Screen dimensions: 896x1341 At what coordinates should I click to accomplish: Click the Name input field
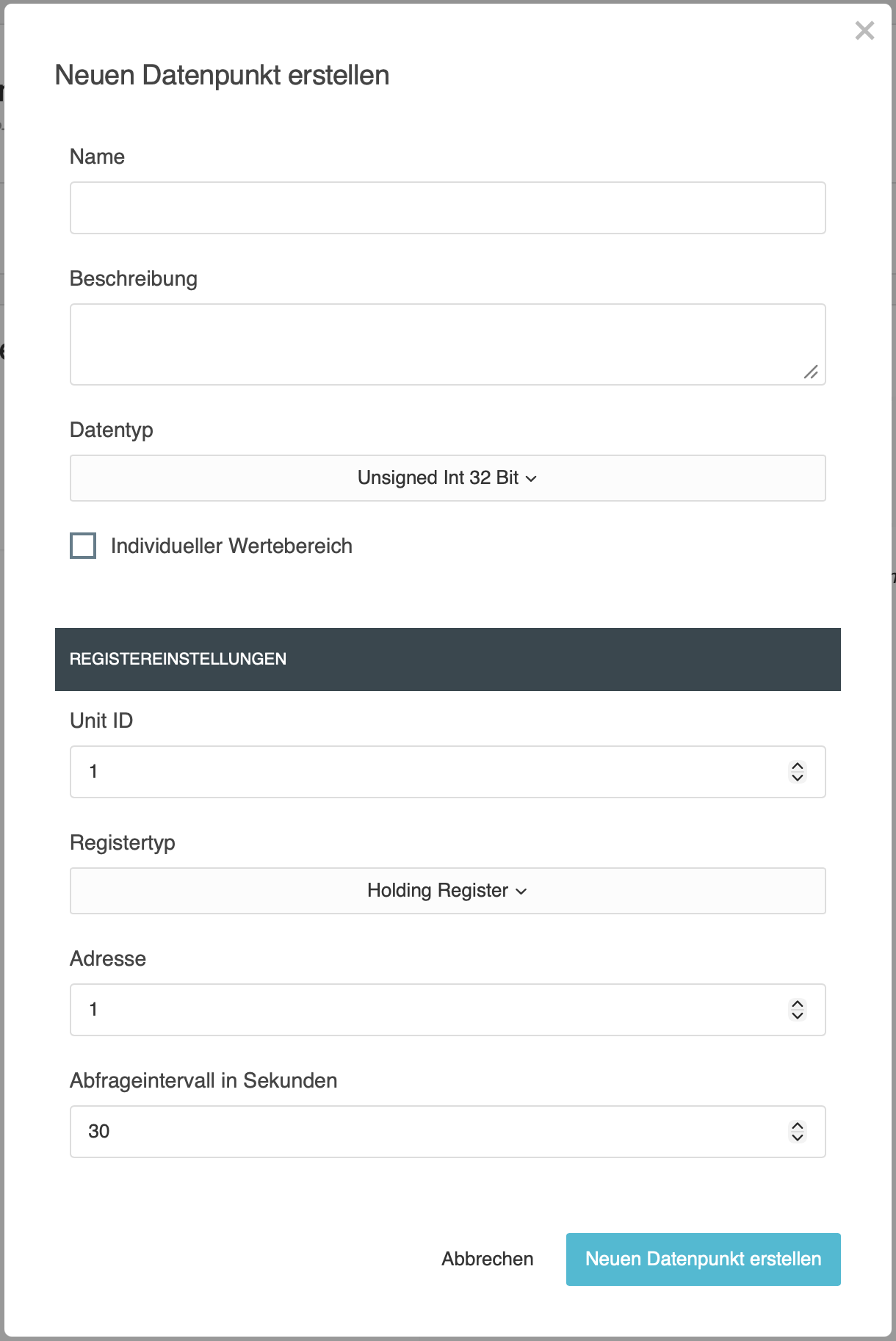[447, 208]
